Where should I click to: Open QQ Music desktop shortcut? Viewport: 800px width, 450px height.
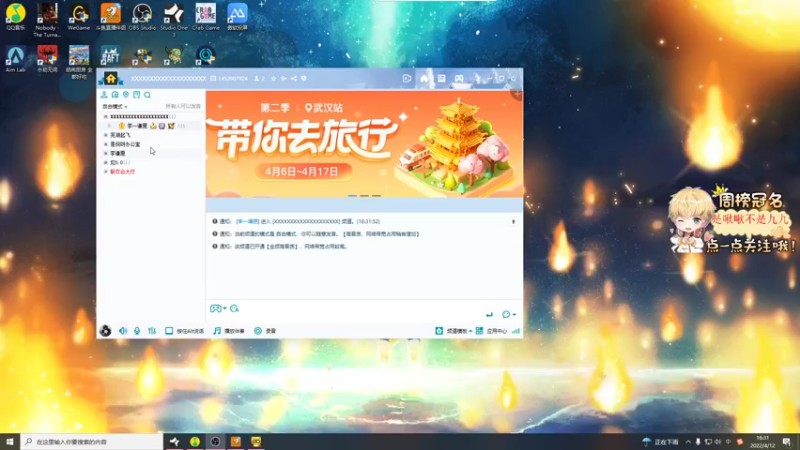(x=16, y=16)
